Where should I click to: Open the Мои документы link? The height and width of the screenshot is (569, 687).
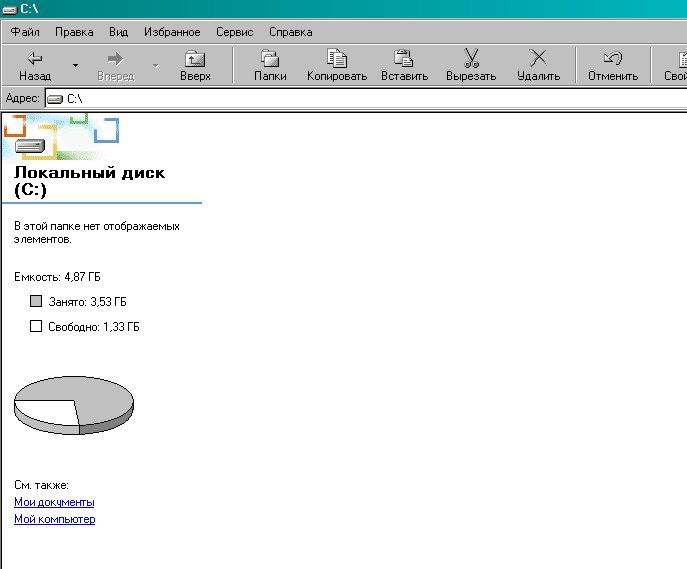tap(54, 502)
